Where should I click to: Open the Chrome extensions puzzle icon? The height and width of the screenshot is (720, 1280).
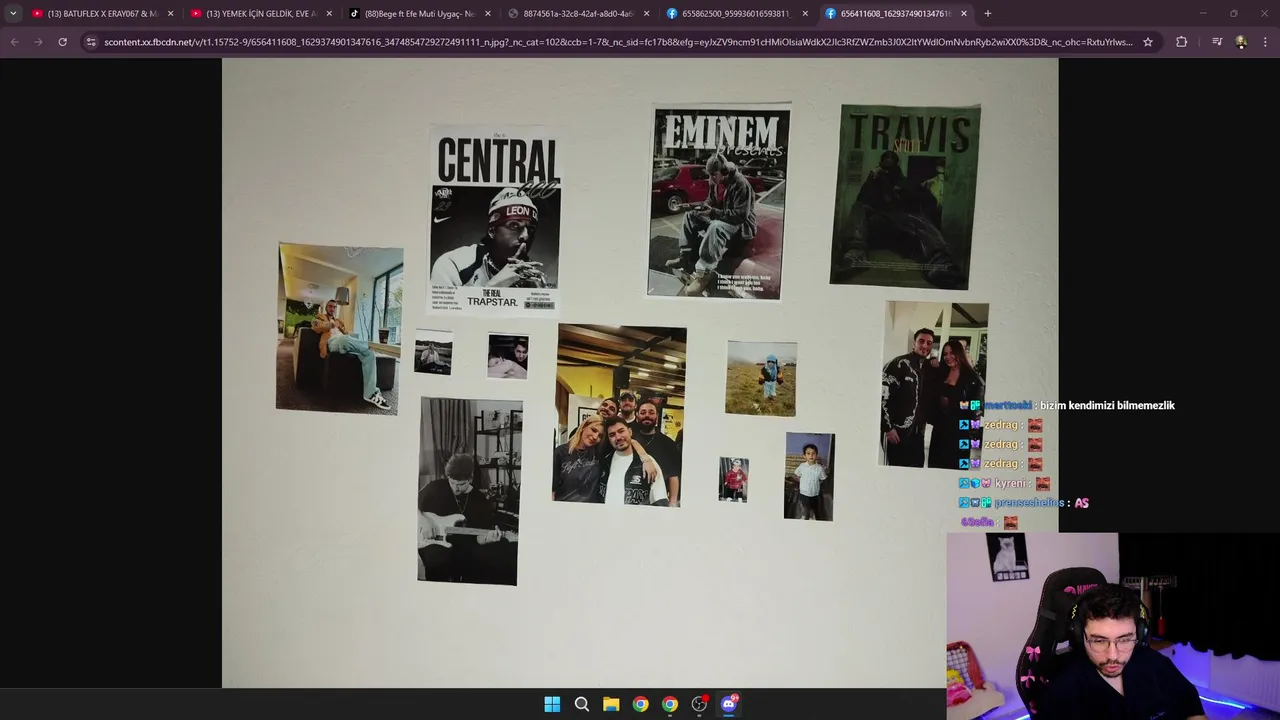pos(1182,42)
